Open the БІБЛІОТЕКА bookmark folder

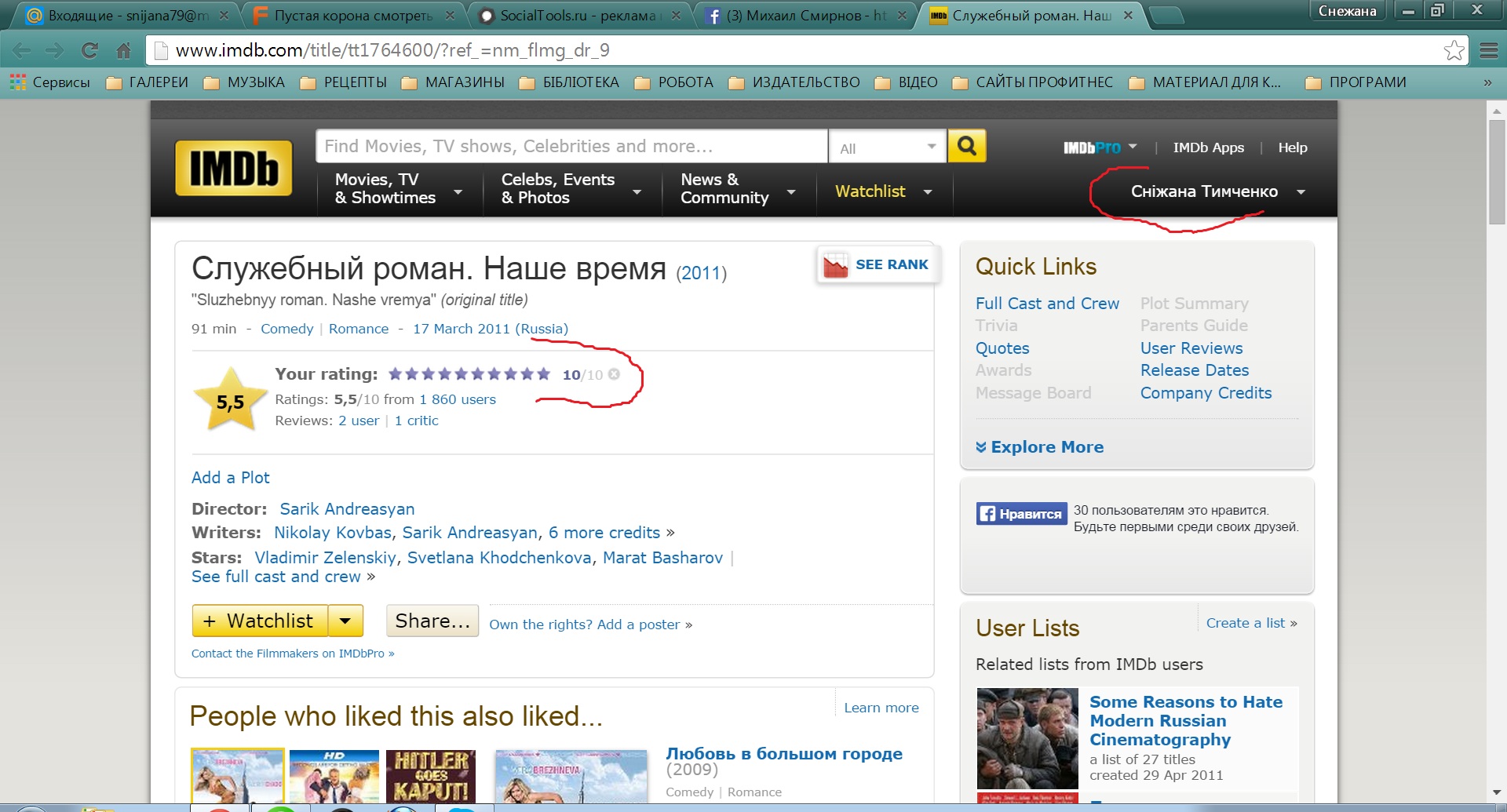tap(569, 82)
